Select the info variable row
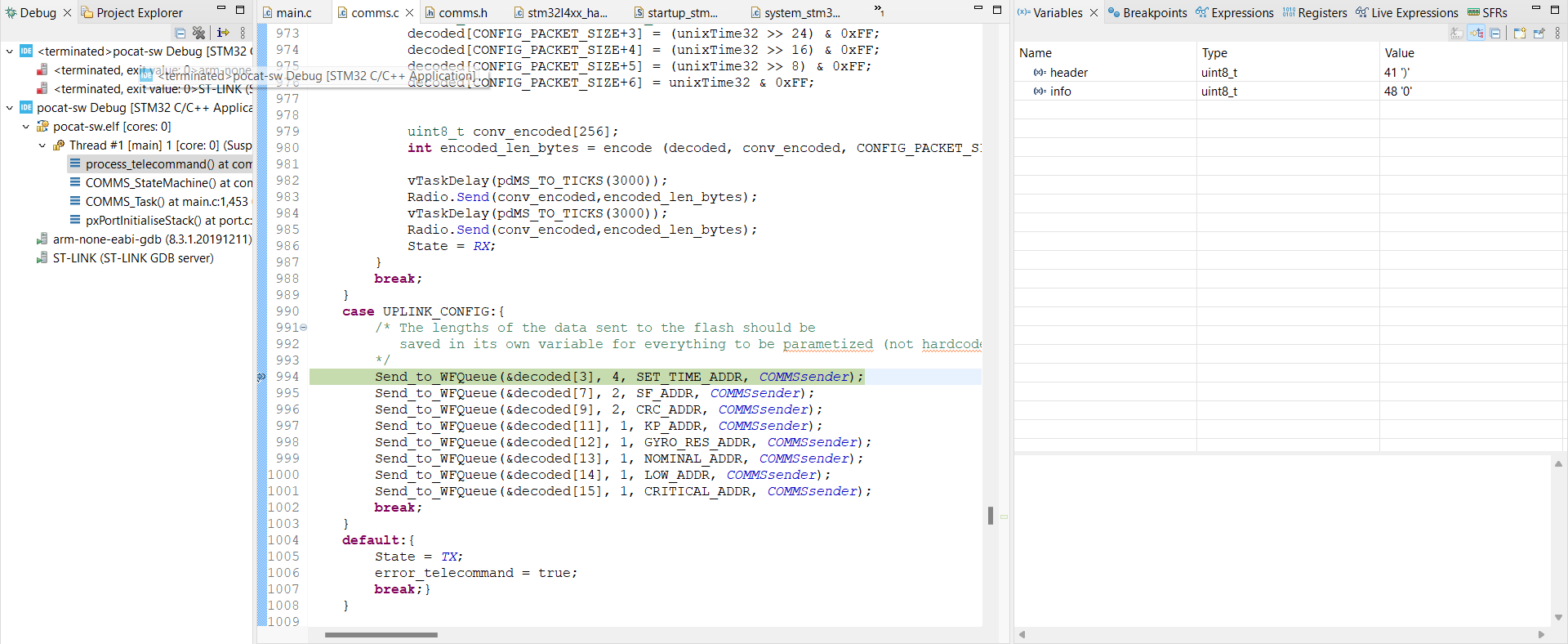This screenshot has height=644, width=1568. (1290, 92)
